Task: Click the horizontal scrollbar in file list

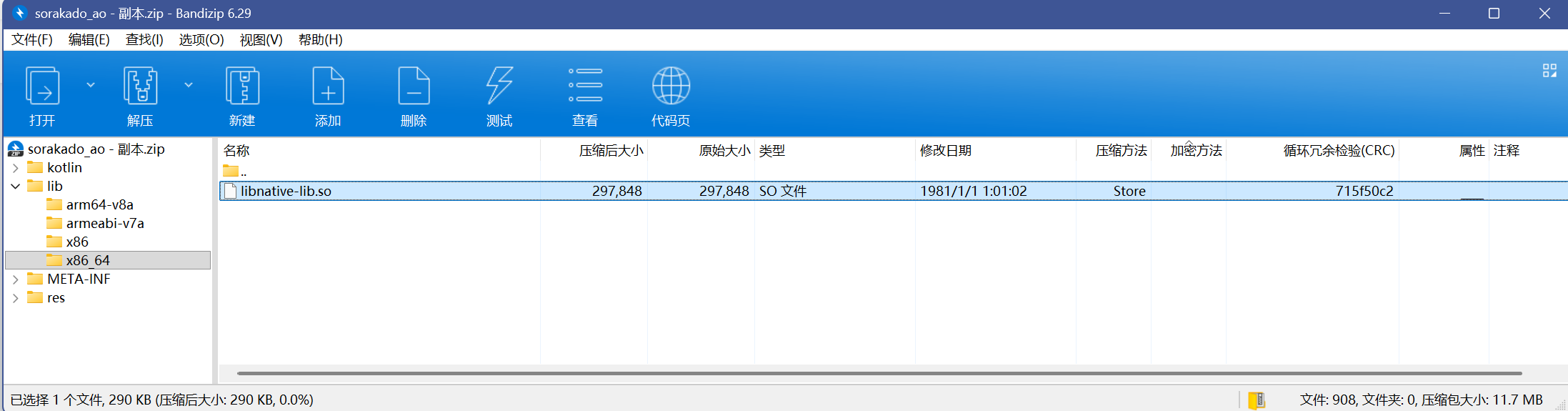Action: tap(879, 373)
